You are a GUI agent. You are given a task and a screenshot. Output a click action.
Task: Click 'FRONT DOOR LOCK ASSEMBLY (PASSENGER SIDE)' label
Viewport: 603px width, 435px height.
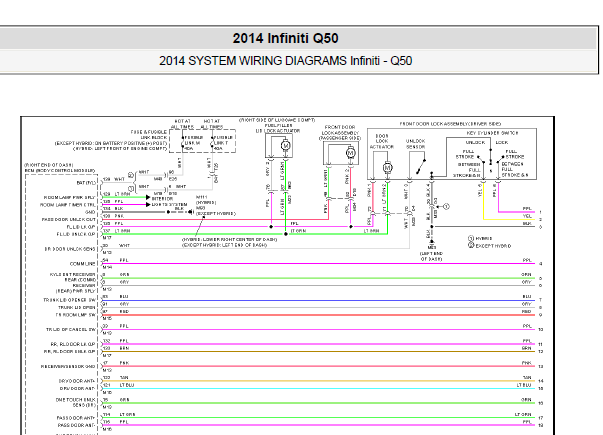click(340, 132)
